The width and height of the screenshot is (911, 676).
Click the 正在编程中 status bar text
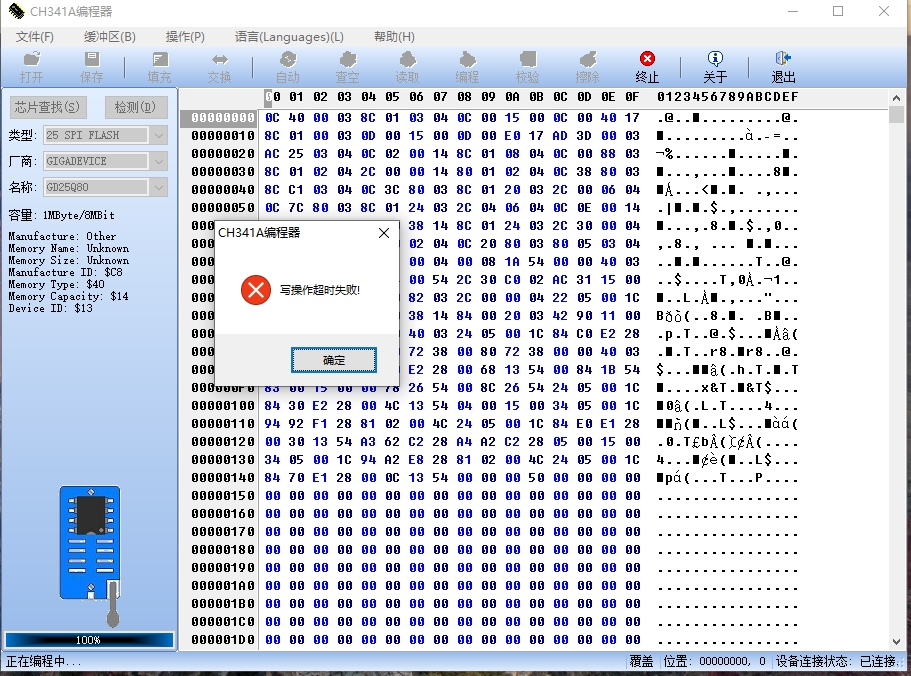click(44, 661)
